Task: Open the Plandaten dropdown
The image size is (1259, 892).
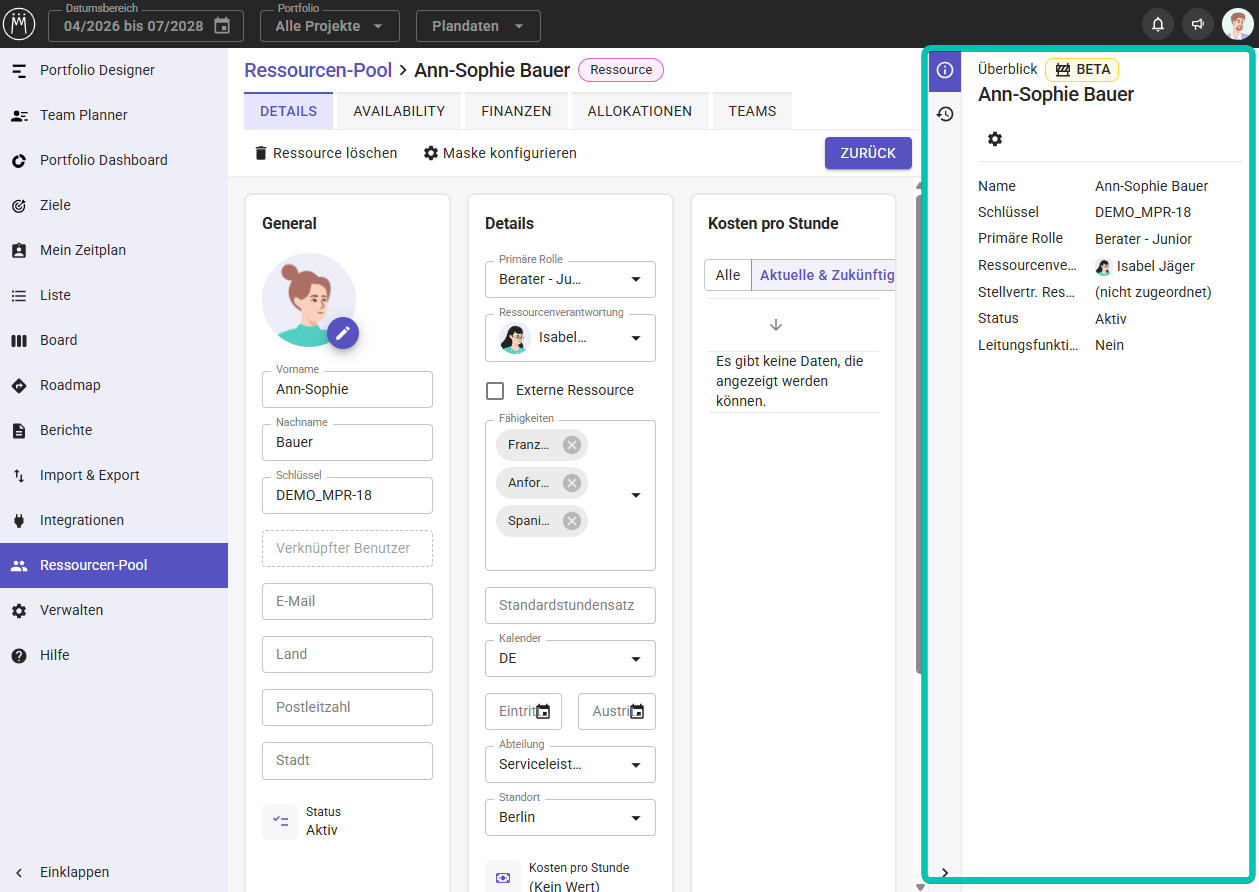Action: click(x=478, y=26)
